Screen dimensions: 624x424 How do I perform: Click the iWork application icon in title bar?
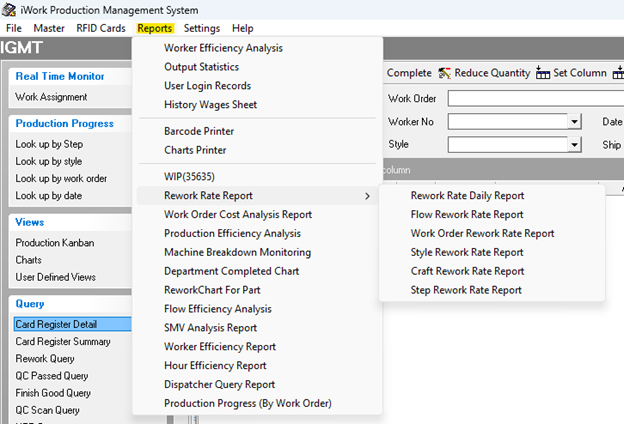point(9,10)
